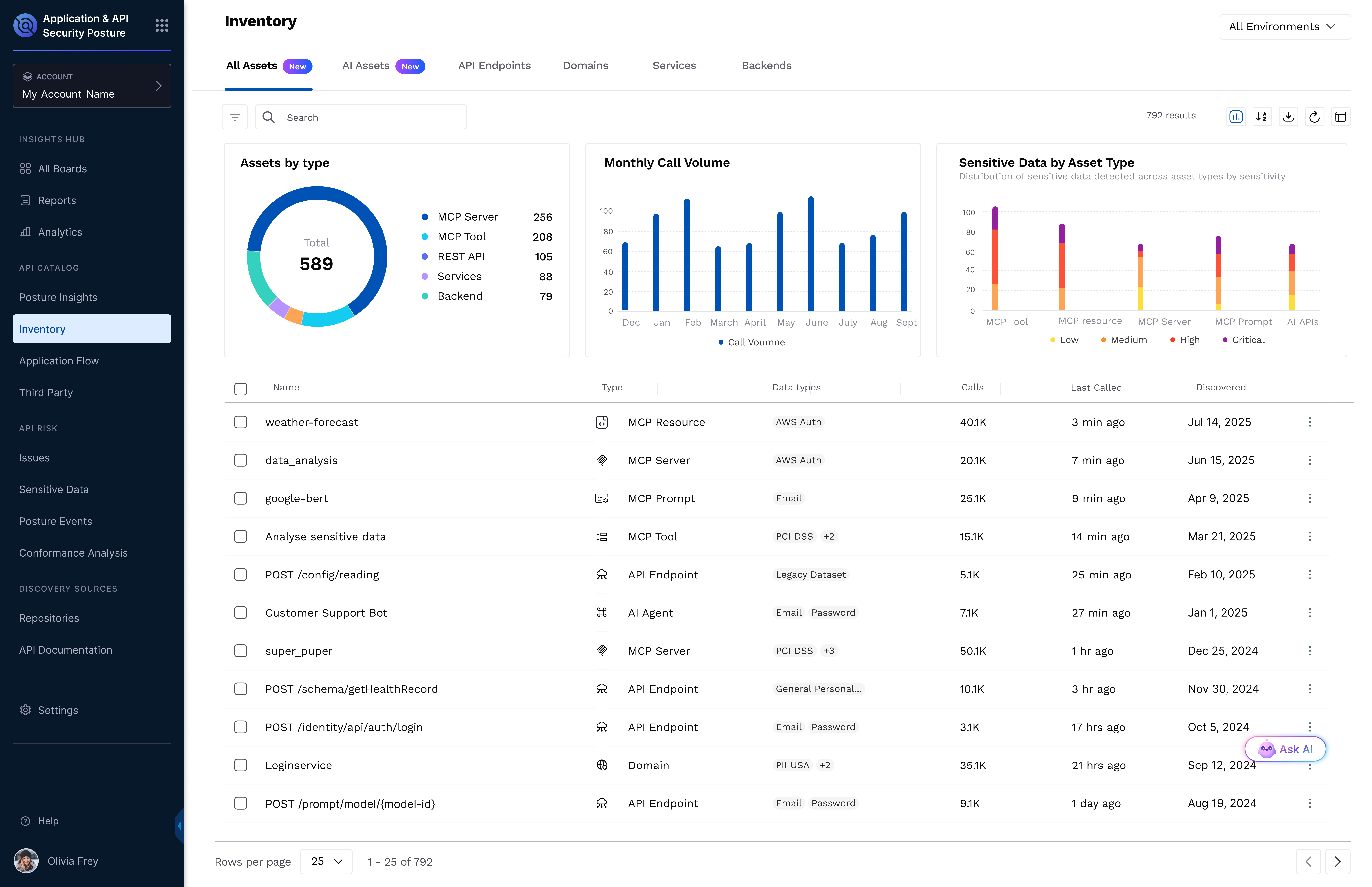Click AI Agent icon for Customer Support Bot
Image resolution: width=1372 pixels, height=887 pixels.
(602, 612)
